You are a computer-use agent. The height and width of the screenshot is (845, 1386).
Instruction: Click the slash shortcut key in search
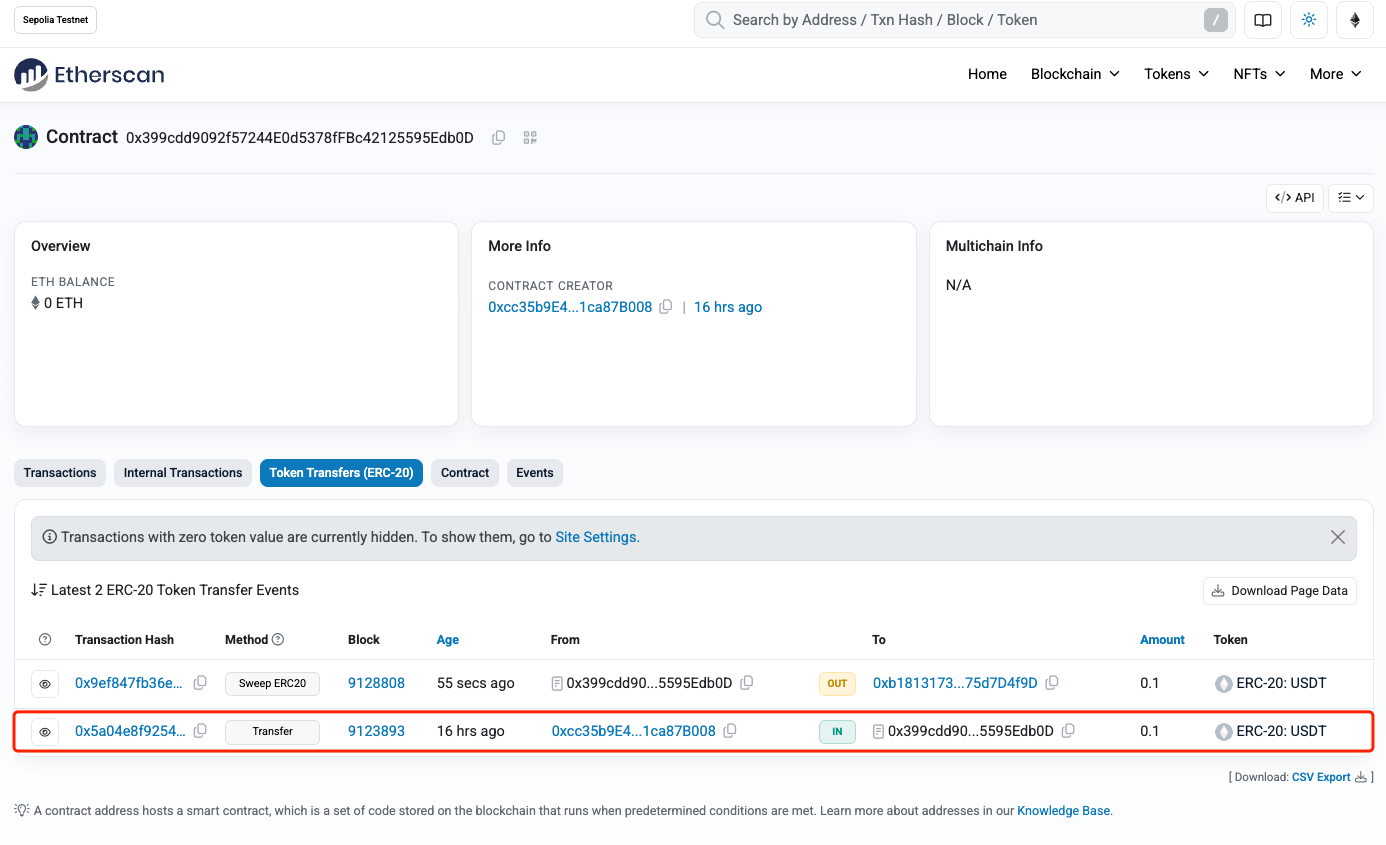click(1216, 20)
